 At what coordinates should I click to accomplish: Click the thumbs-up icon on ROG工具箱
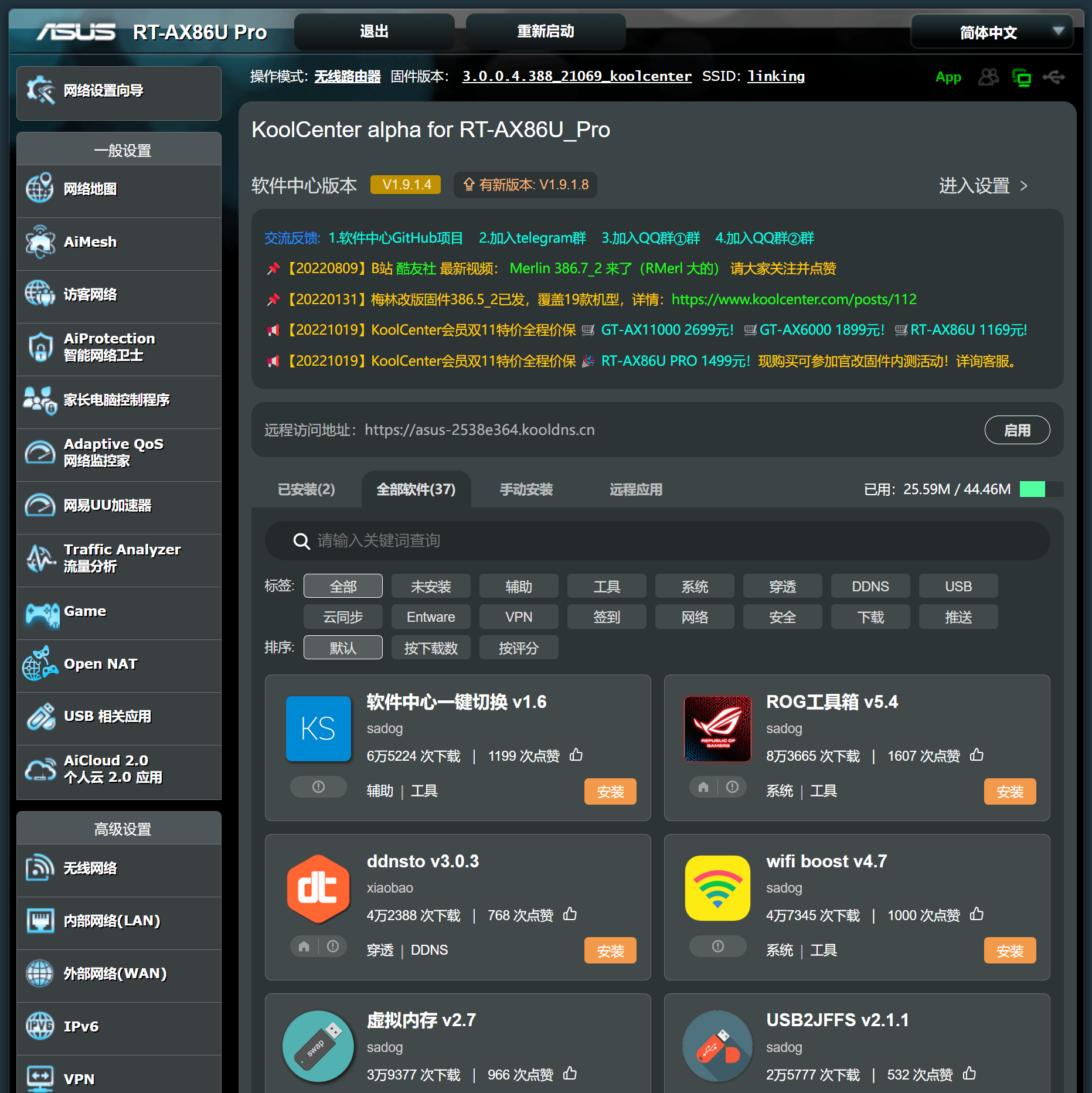click(977, 755)
